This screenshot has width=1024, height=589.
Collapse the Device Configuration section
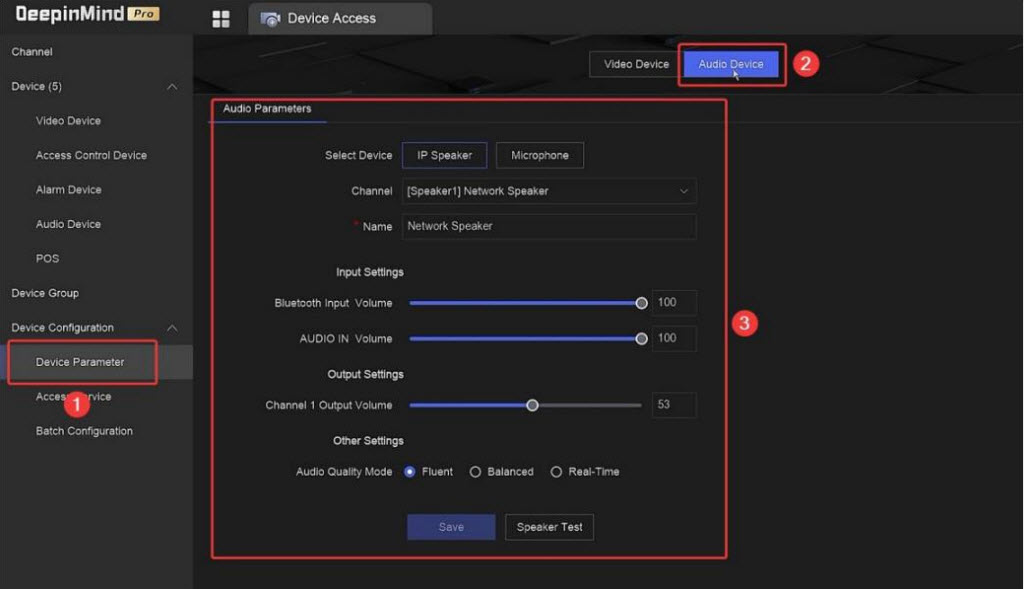[172, 328]
